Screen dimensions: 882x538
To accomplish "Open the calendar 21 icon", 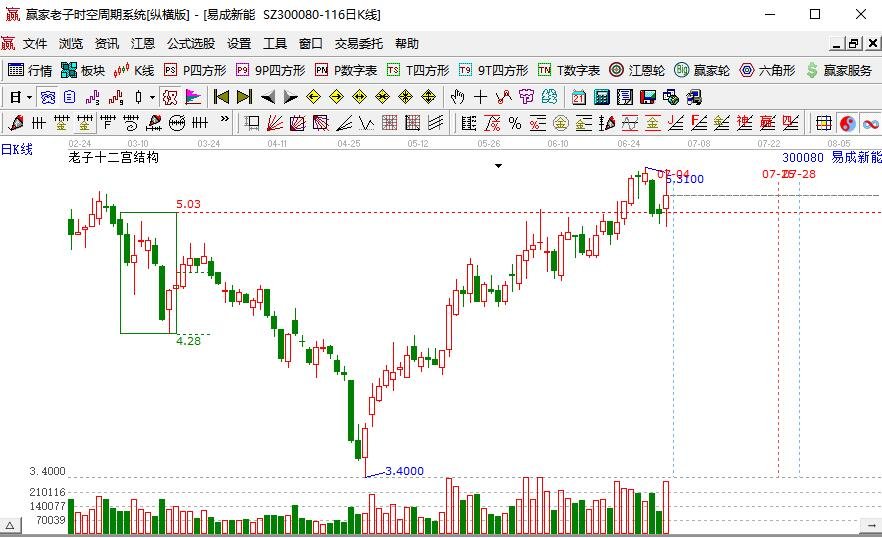I will coord(578,97).
